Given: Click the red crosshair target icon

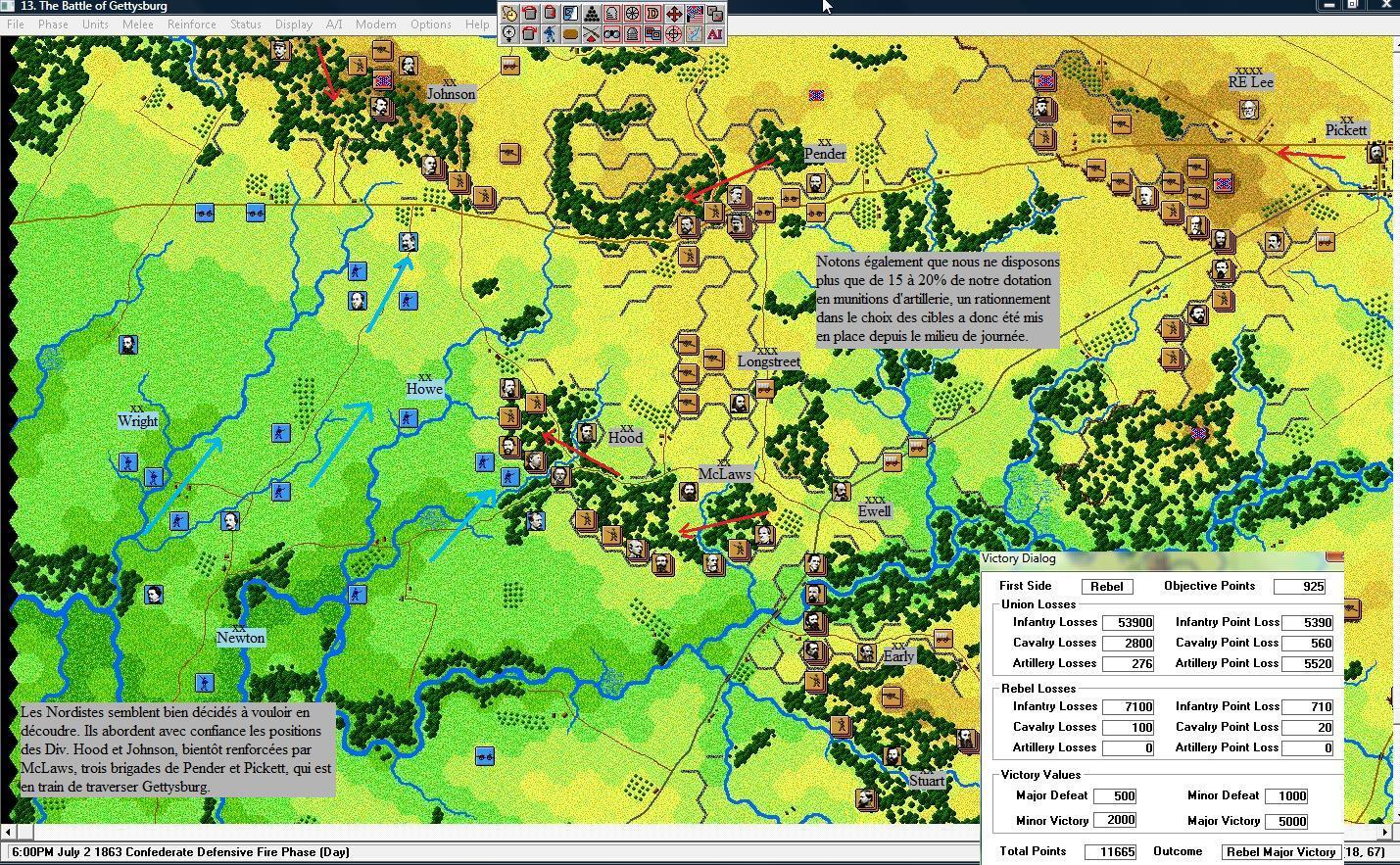Looking at the screenshot, I should (x=674, y=34).
